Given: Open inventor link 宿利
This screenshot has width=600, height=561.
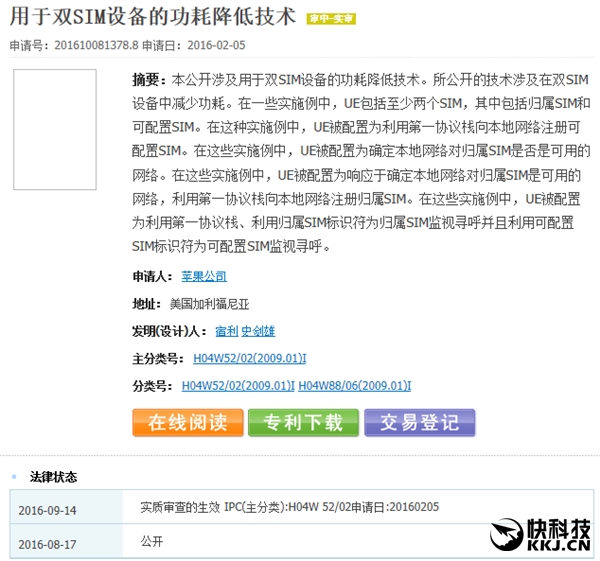Looking at the screenshot, I should click(x=226, y=331).
